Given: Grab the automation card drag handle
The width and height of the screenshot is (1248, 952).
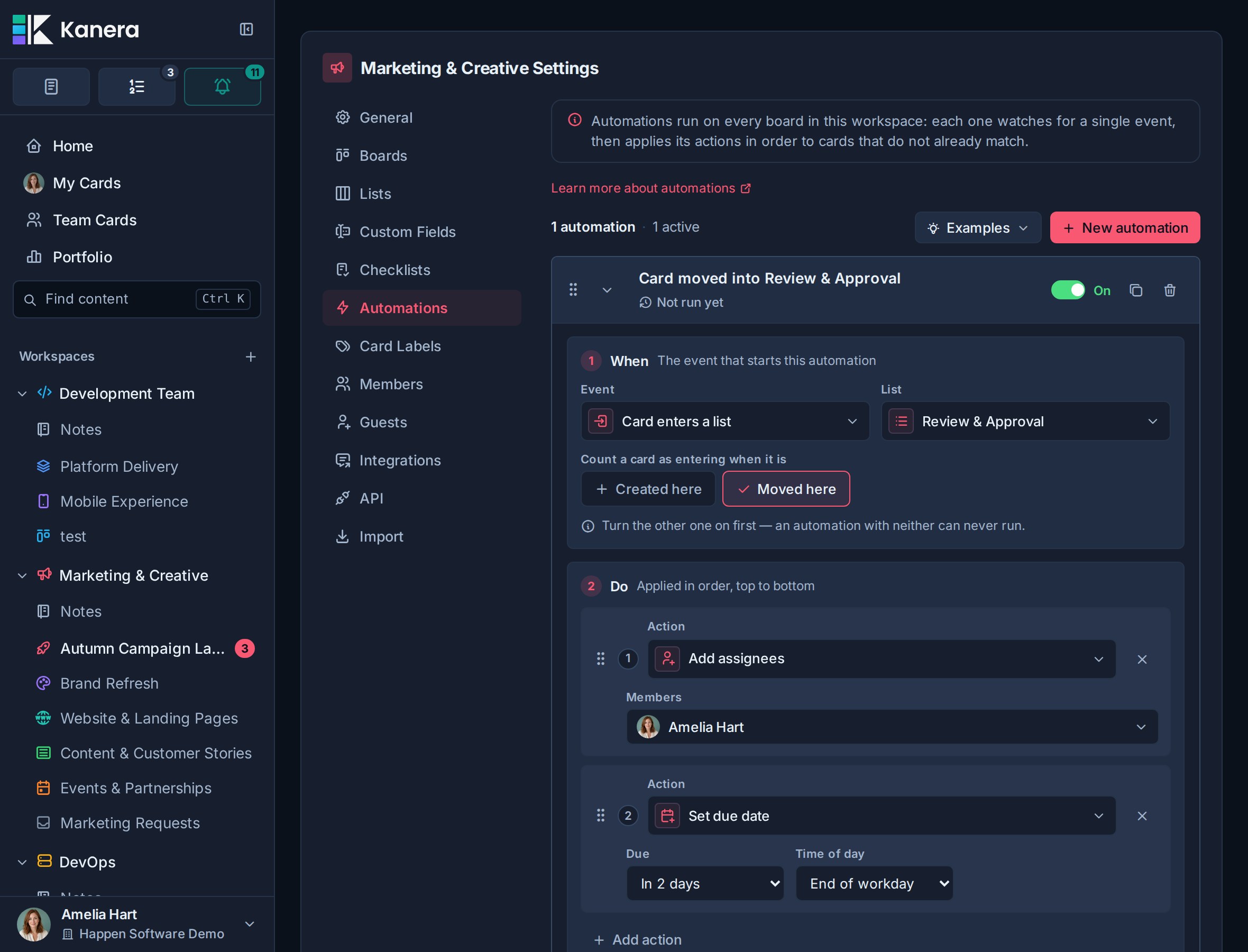Looking at the screenshot, I should [x=573, y=290].
